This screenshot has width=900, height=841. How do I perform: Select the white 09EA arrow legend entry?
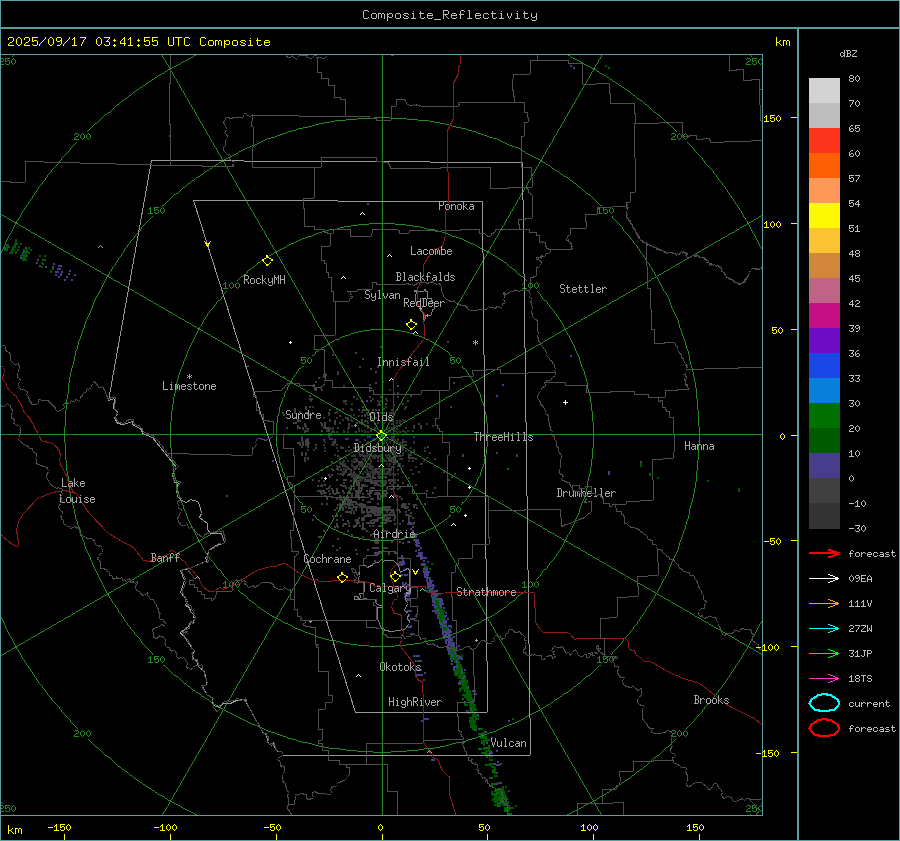[x=824, y=578]
